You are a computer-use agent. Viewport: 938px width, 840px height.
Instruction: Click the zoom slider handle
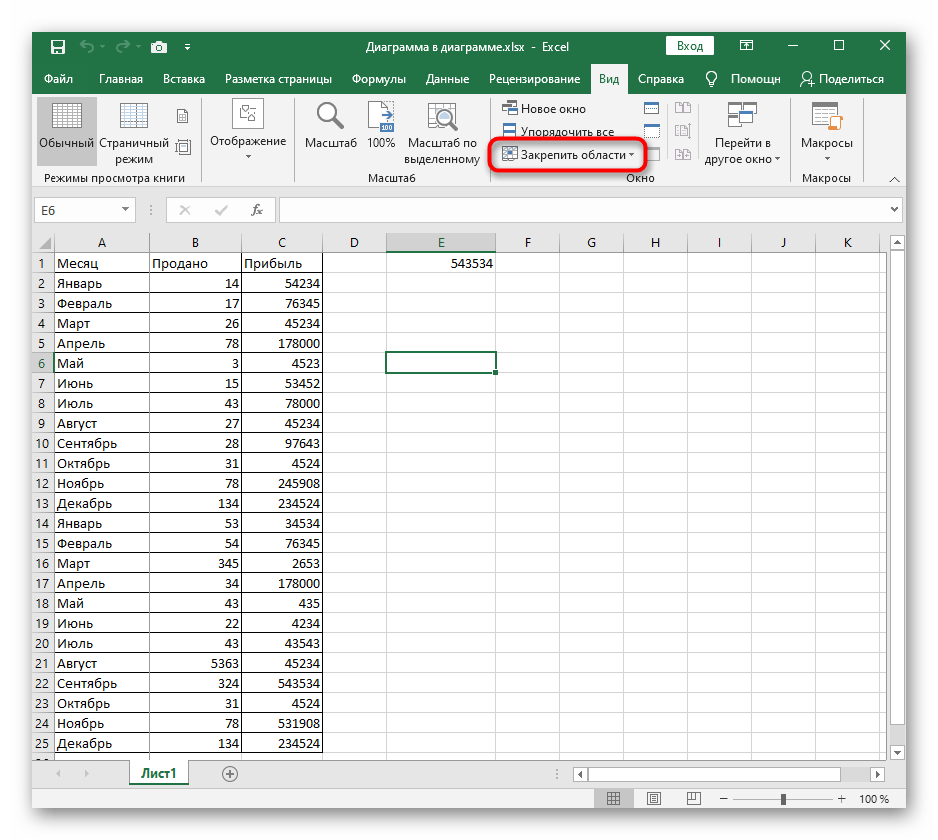click(783, 799)
